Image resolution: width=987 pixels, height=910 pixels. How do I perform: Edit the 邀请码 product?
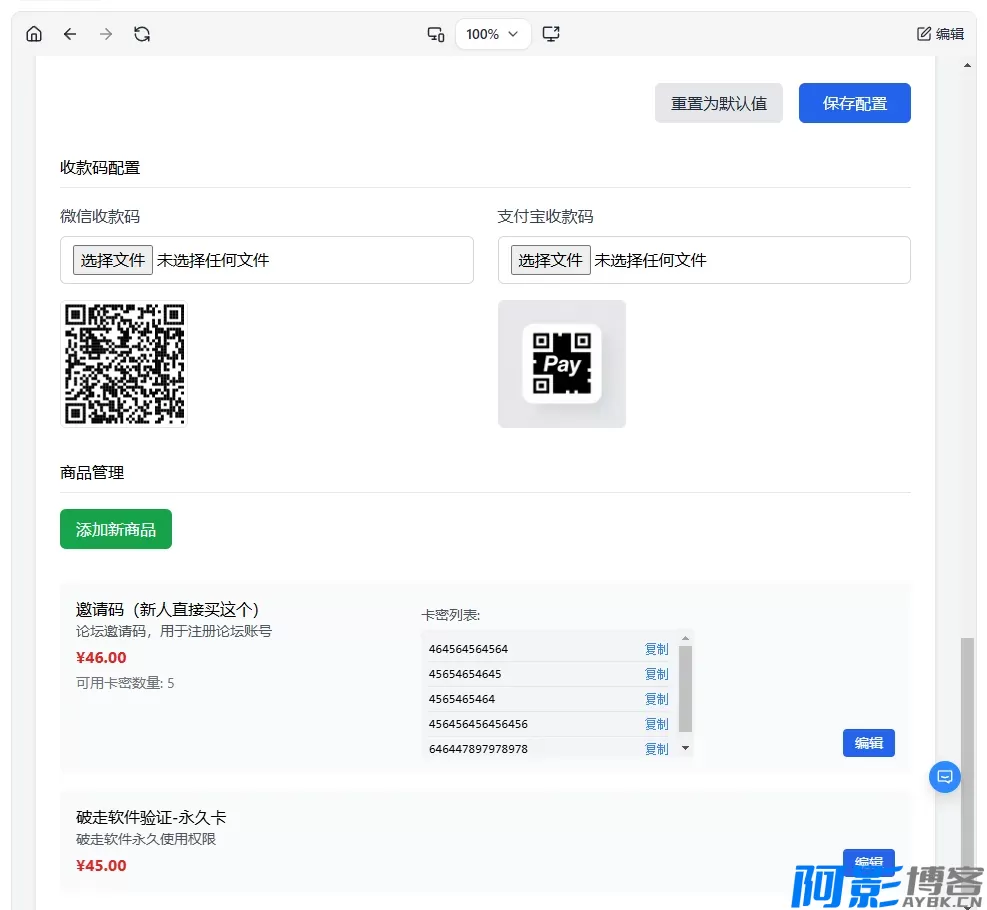click(868, 743)
